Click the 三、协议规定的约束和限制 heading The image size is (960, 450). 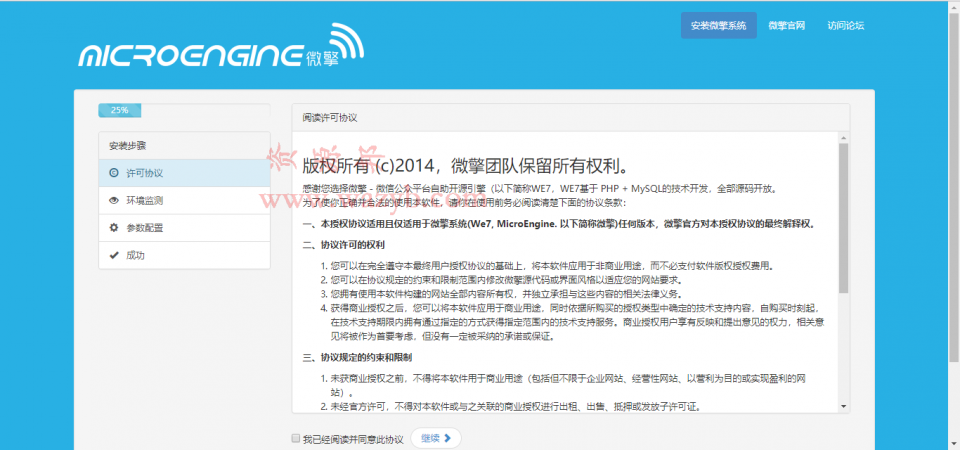(357, 357)
